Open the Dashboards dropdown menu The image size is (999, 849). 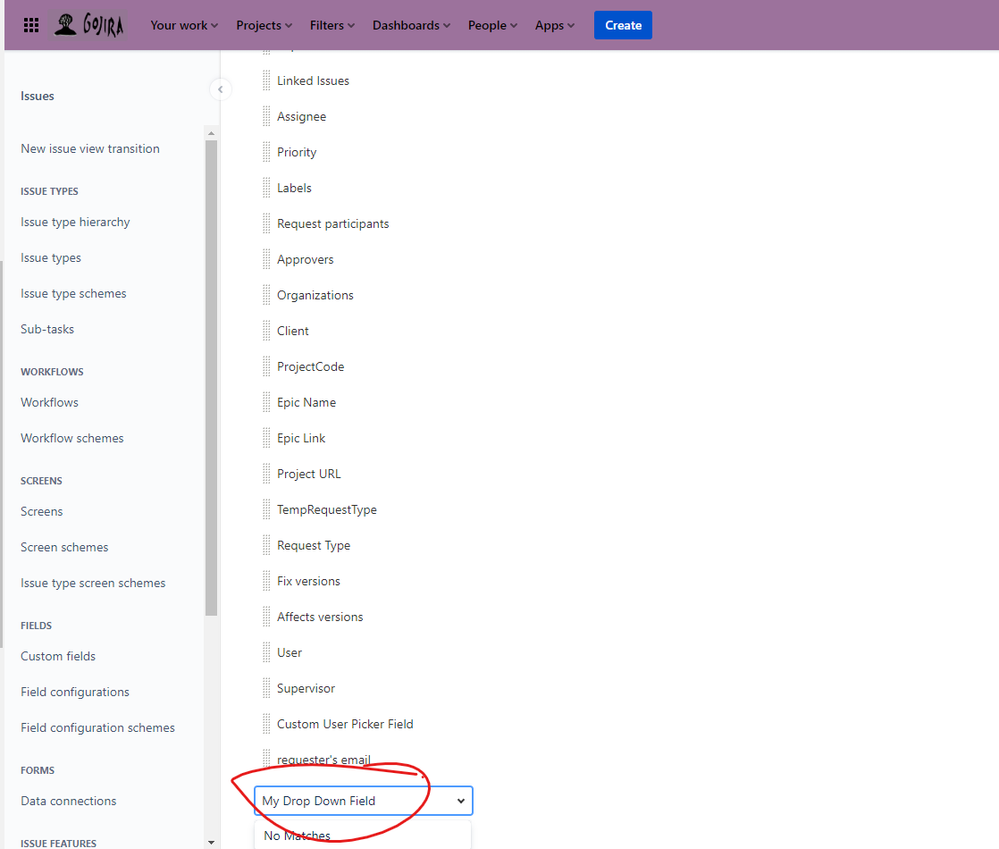click(411, 25)
